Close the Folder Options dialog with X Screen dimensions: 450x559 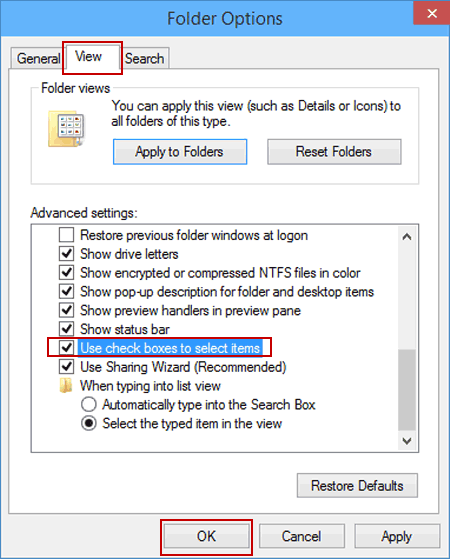point(432,13)
